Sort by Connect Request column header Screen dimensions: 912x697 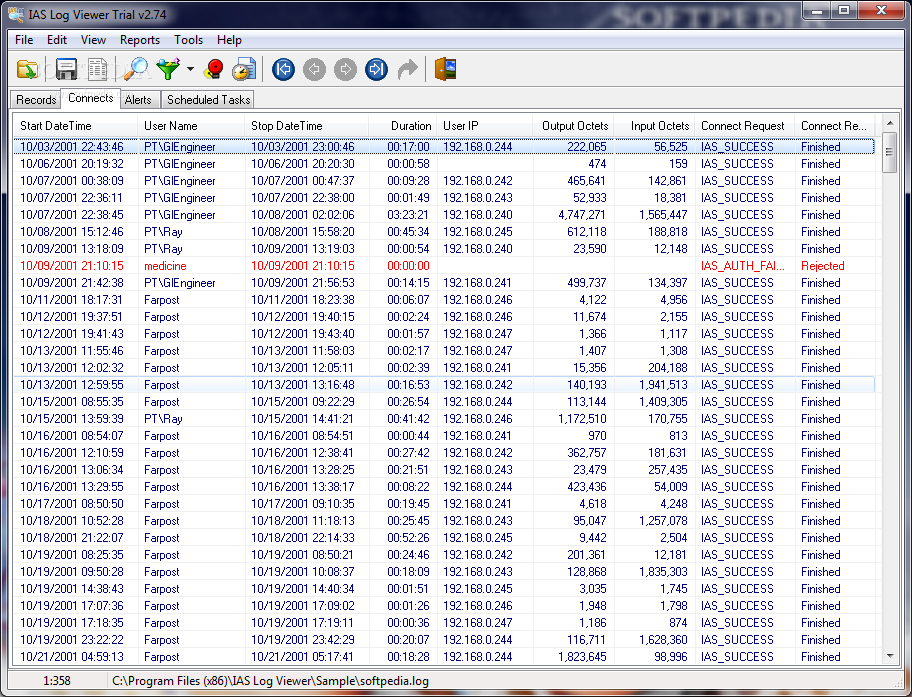pyautogui.click(x=744, y=126)
